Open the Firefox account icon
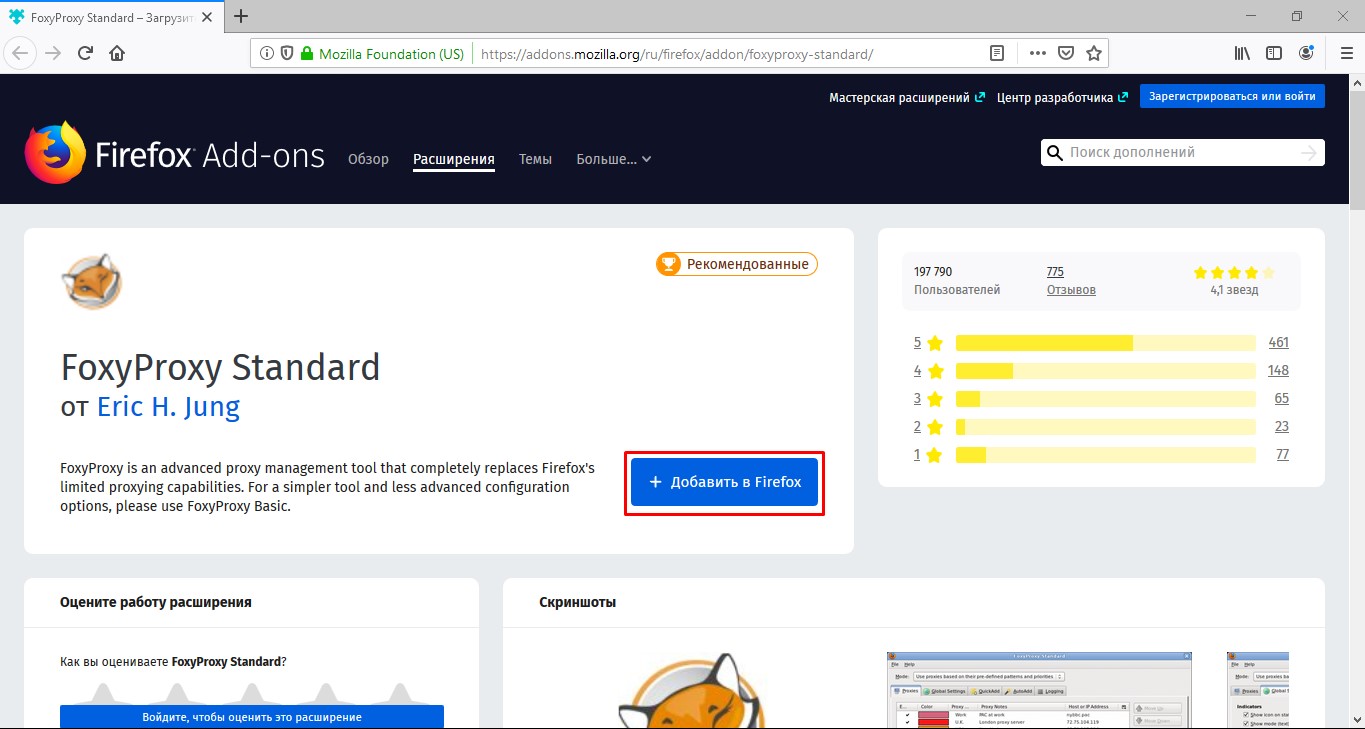 [1307, 53]
